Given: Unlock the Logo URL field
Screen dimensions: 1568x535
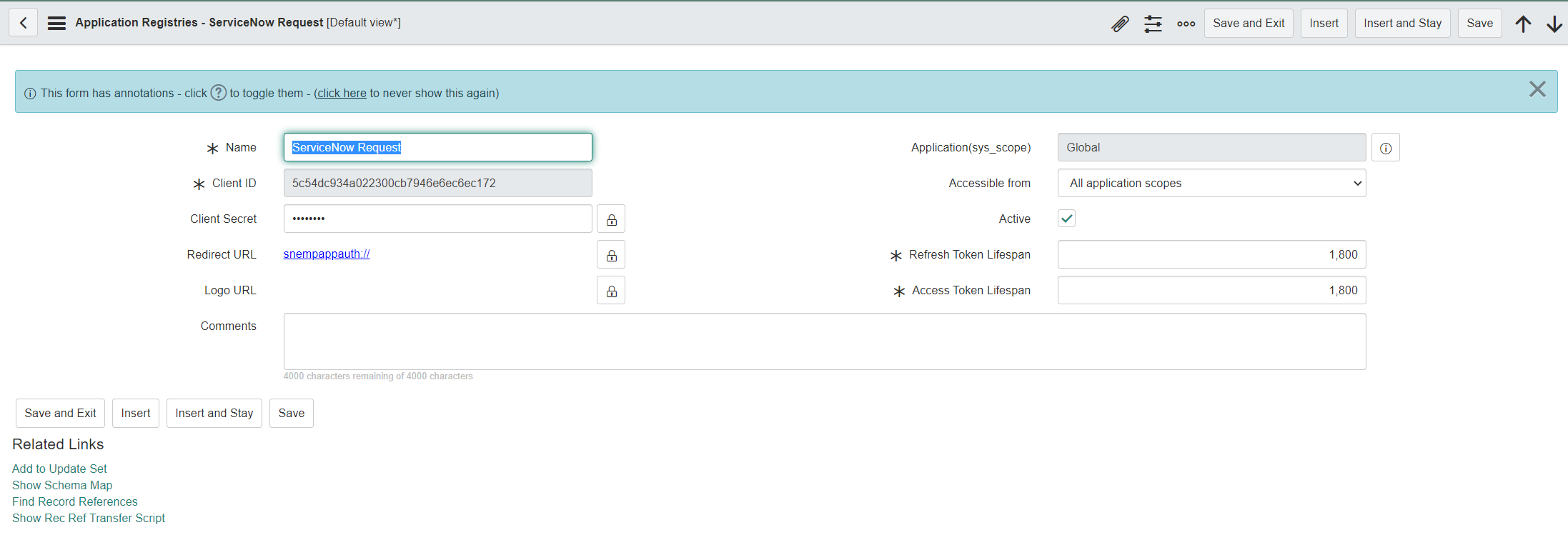Looking at the screenshot, I should point(611,290).
